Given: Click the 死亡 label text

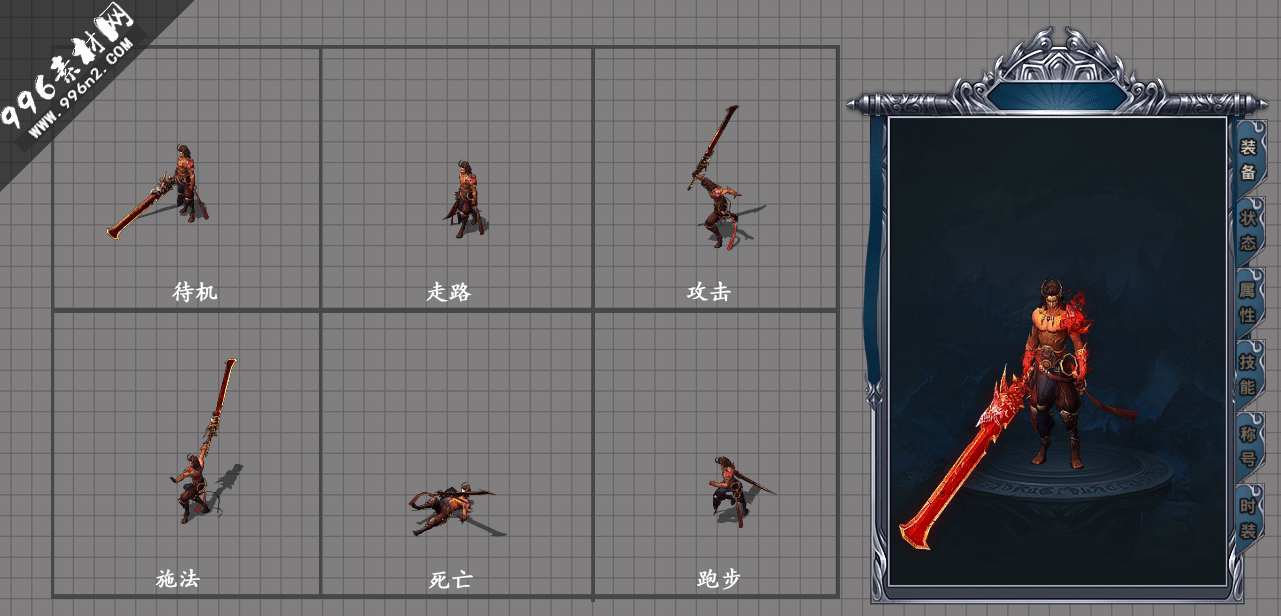Looking at the screenshot, I should coord(451,580).
